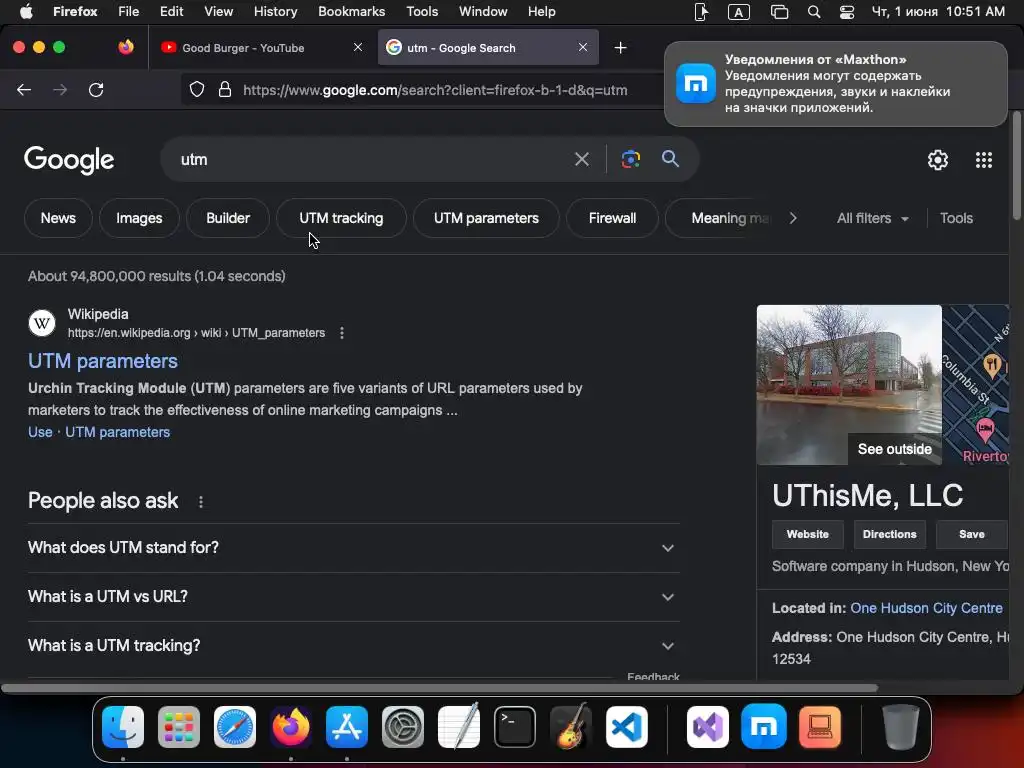This screenshot has height=768, width=1024.
Task: Open Trash from the dock
Action: [901, 727]
